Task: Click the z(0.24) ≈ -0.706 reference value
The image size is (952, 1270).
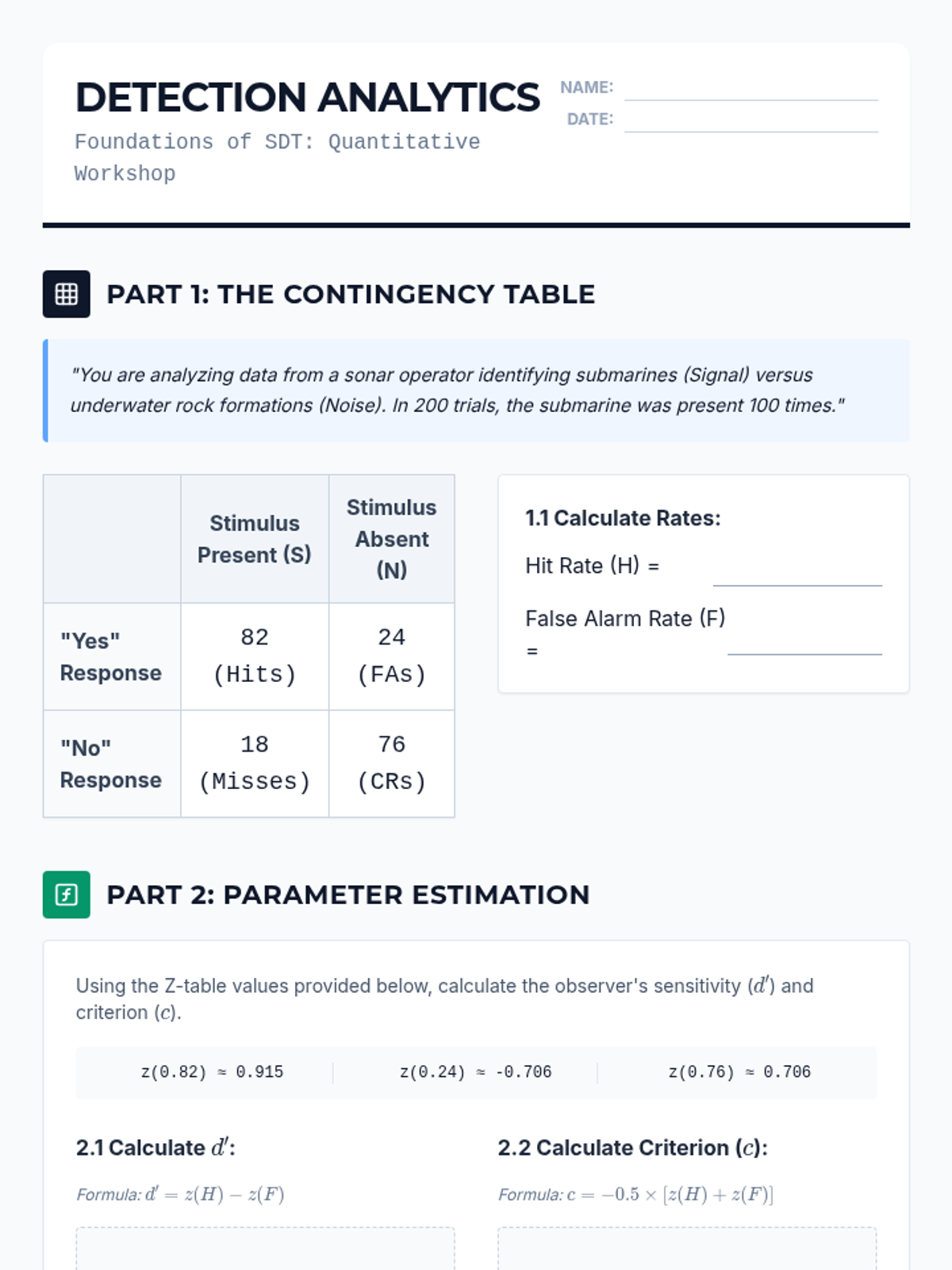Action: tap(475, 1072)
